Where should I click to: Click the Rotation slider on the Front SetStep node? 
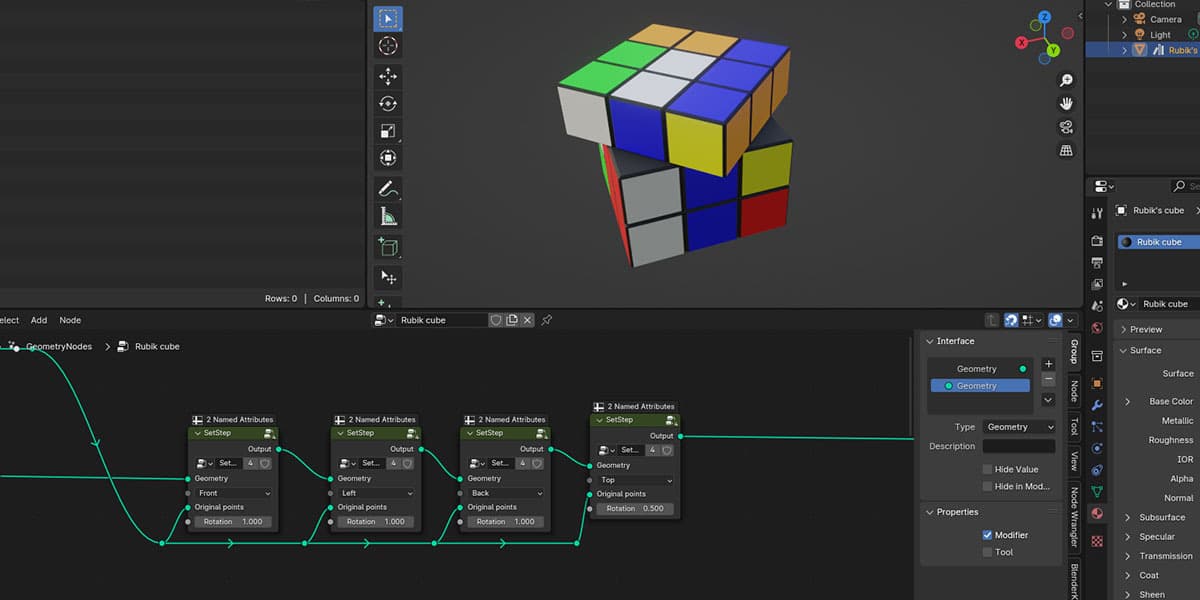[234, 521]
